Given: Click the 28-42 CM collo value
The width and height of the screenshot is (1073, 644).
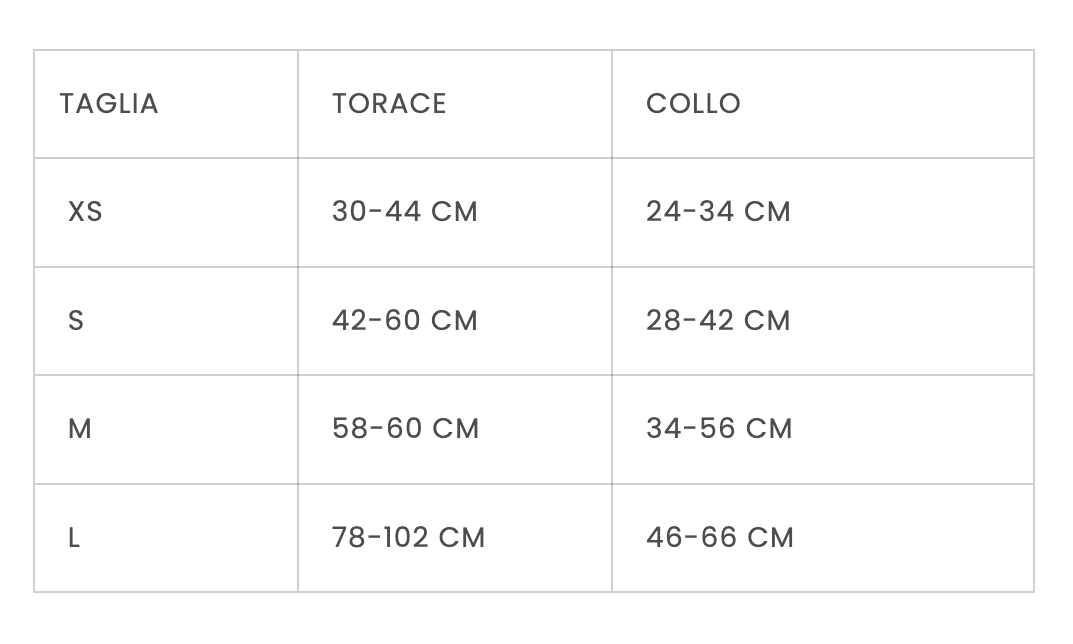Looking at the screenshot, I should (x=718, y=321).
